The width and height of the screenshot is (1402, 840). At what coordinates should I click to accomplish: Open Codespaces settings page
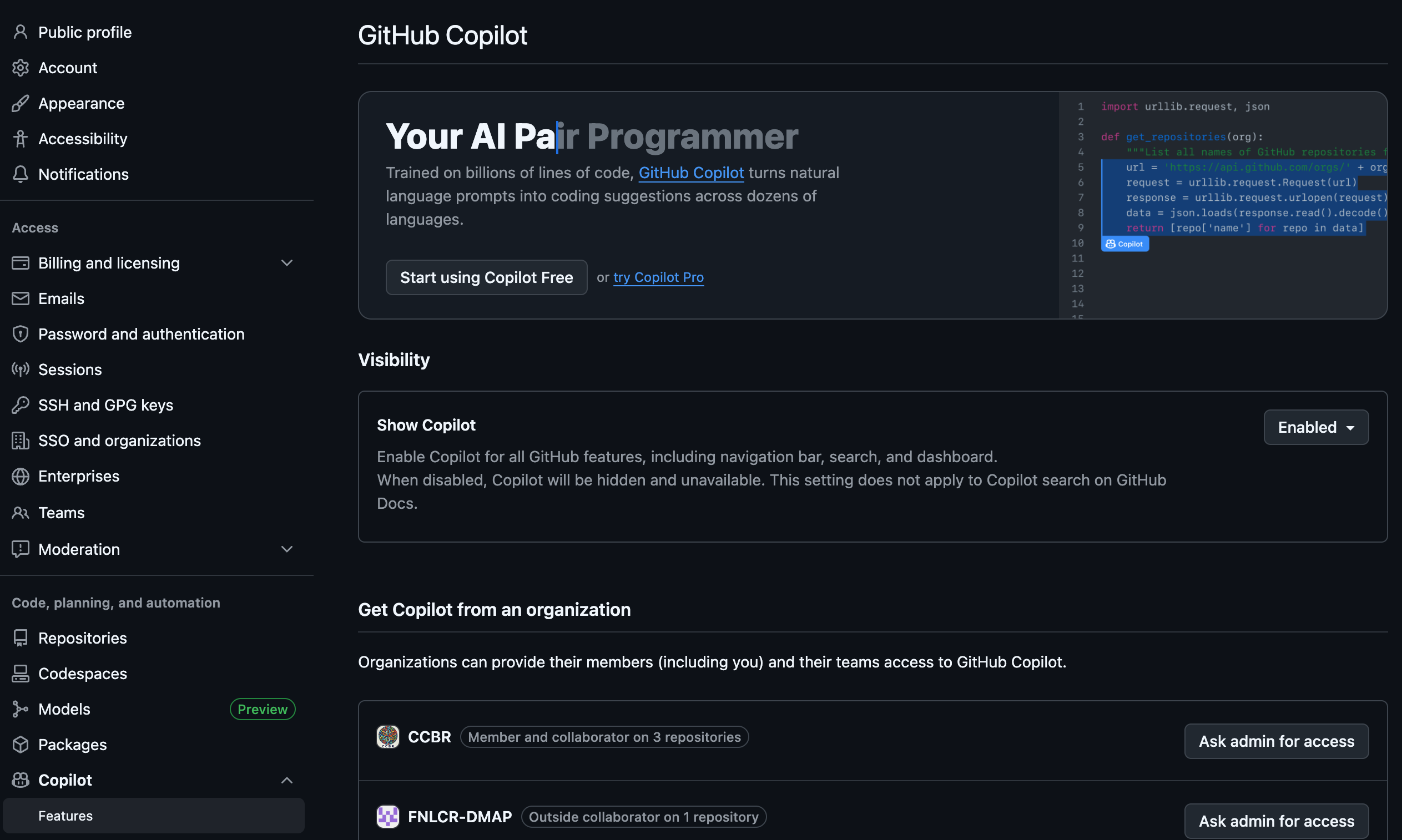[x=83, y=674]
